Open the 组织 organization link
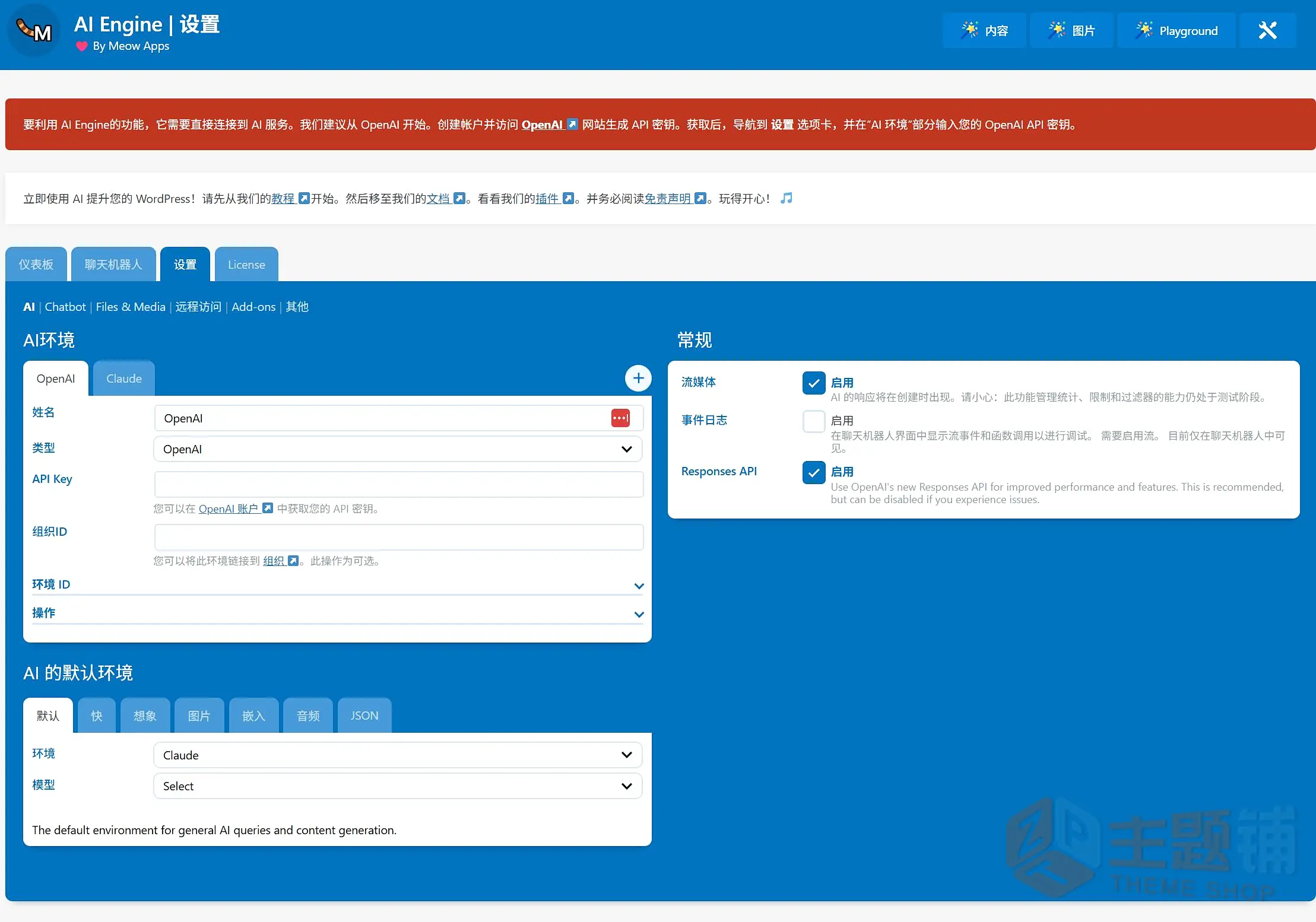 [x=281, y=561]
